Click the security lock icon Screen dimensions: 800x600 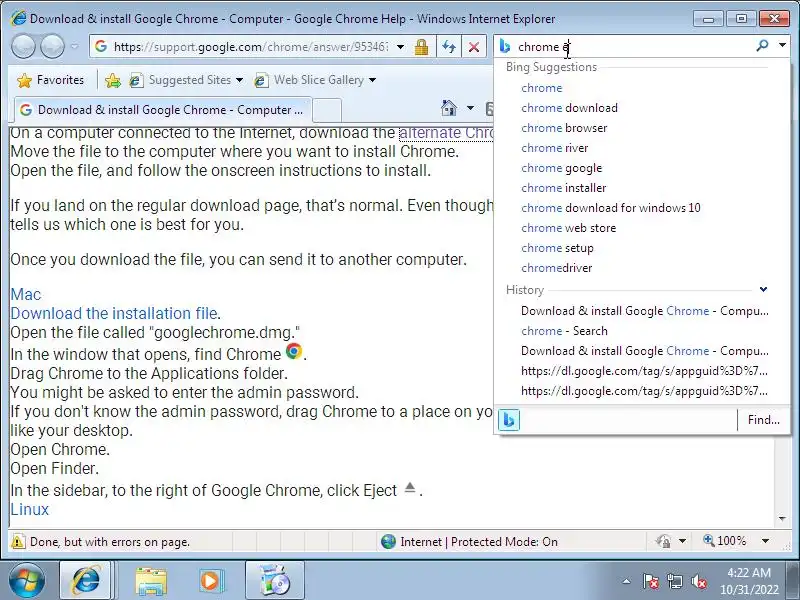click(x=421, y=47)
